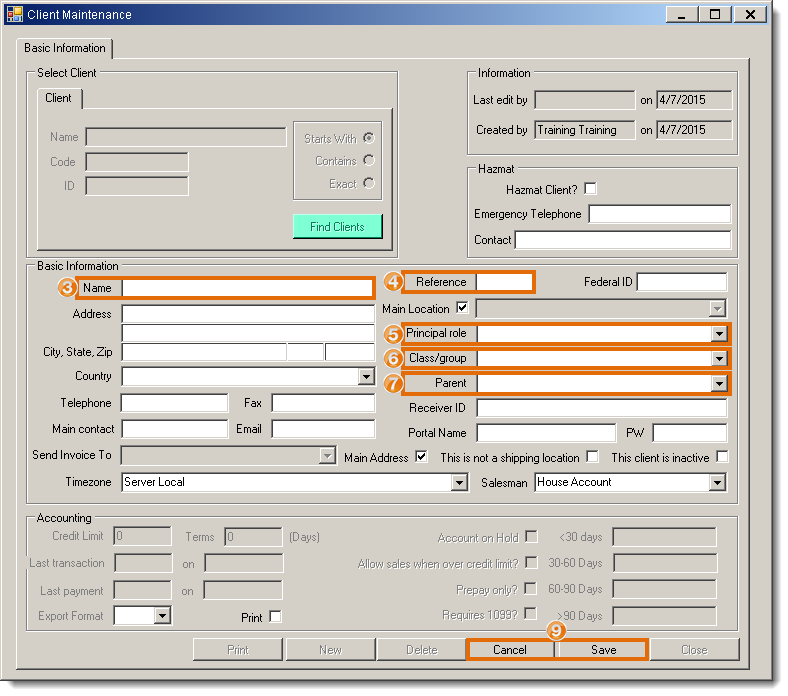This screenshot has width=788, height=696.
Task: Click the Select Client ID field
Action: click(x=137, y=186)
